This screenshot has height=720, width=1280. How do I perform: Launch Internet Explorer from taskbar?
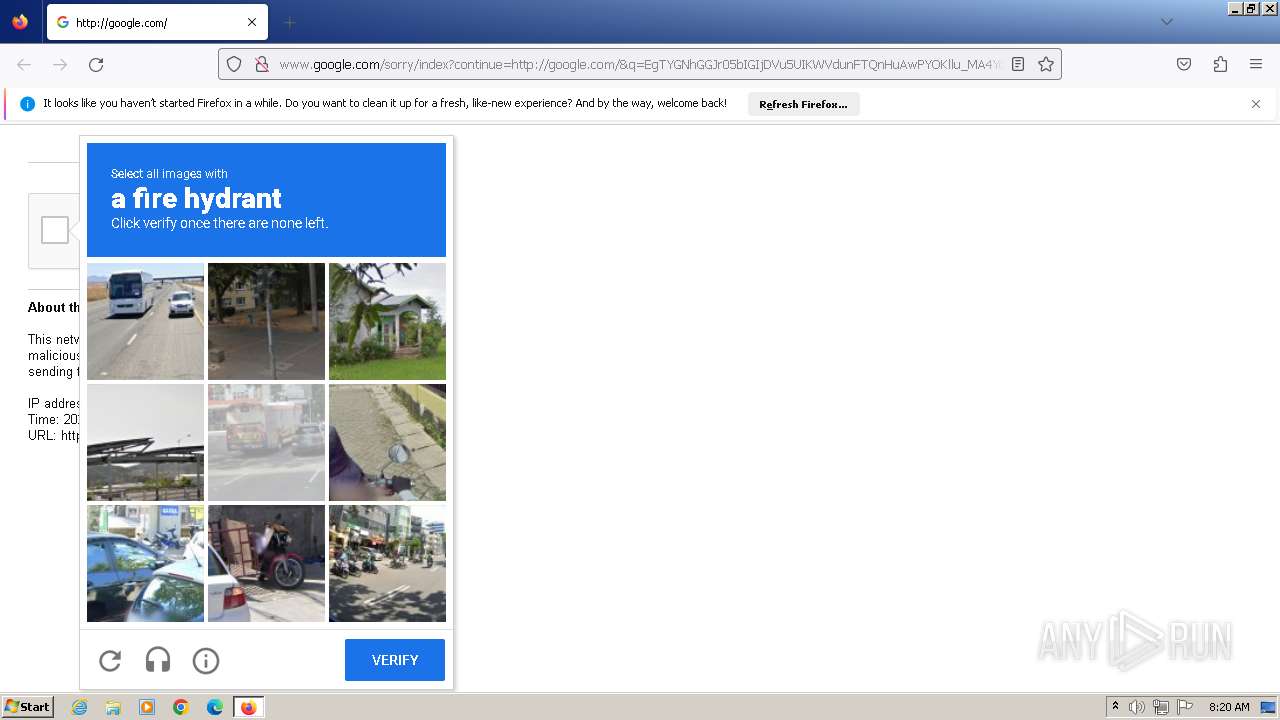(x=79, y=707)
